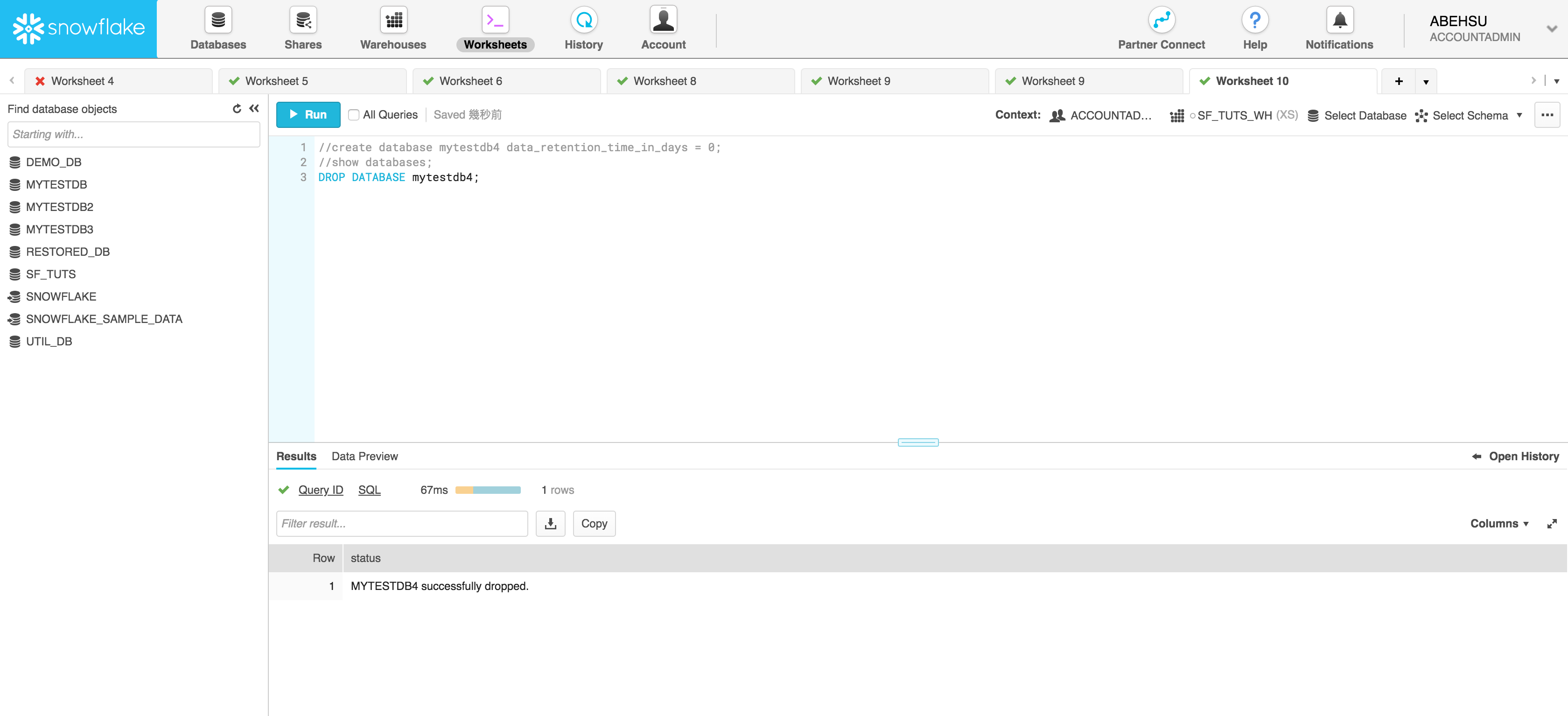Open the Columns dropdown
The height and width of the screenshot is (716, 1568).
click(x=1499, y=524)
